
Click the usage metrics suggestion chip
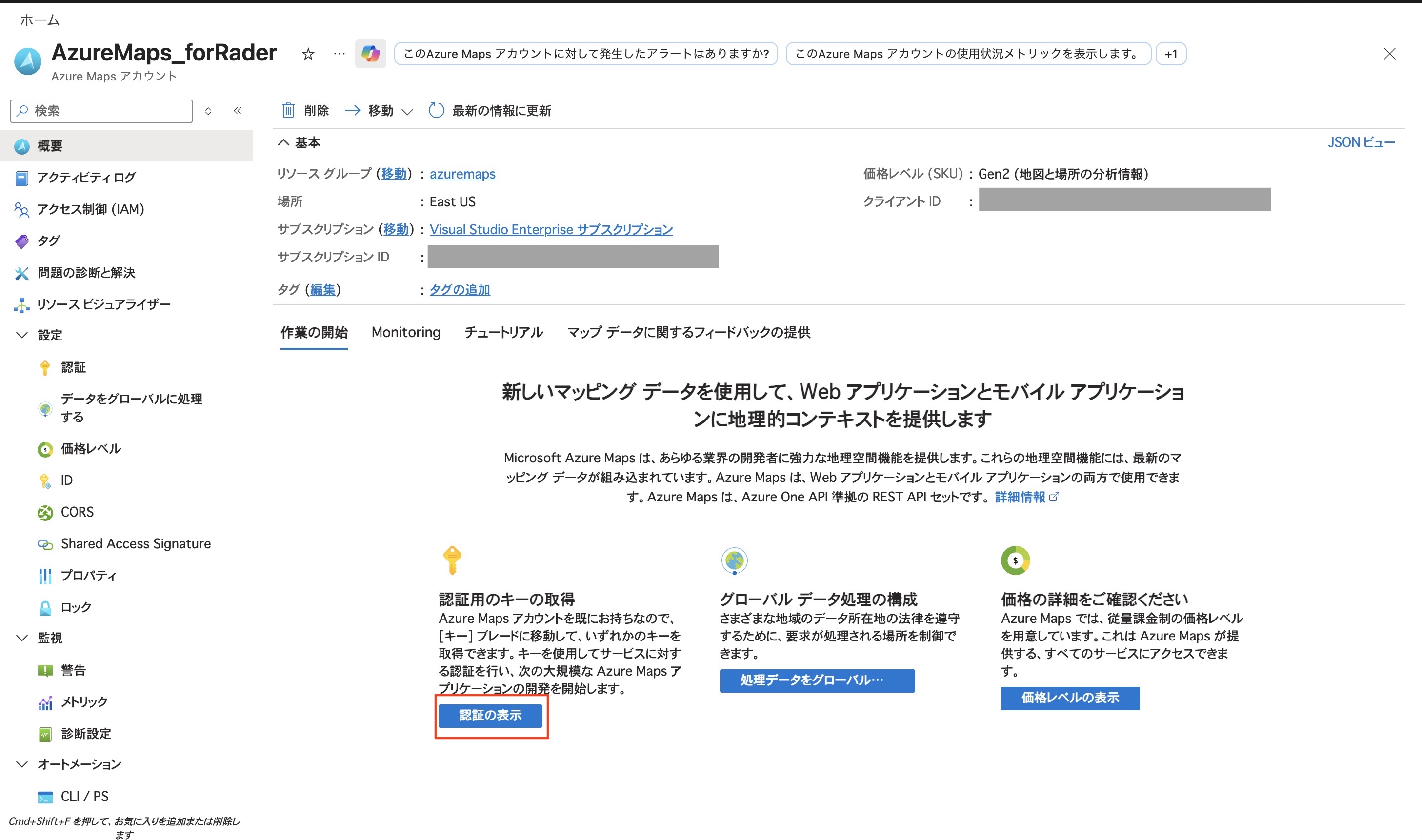coord(968,54)
